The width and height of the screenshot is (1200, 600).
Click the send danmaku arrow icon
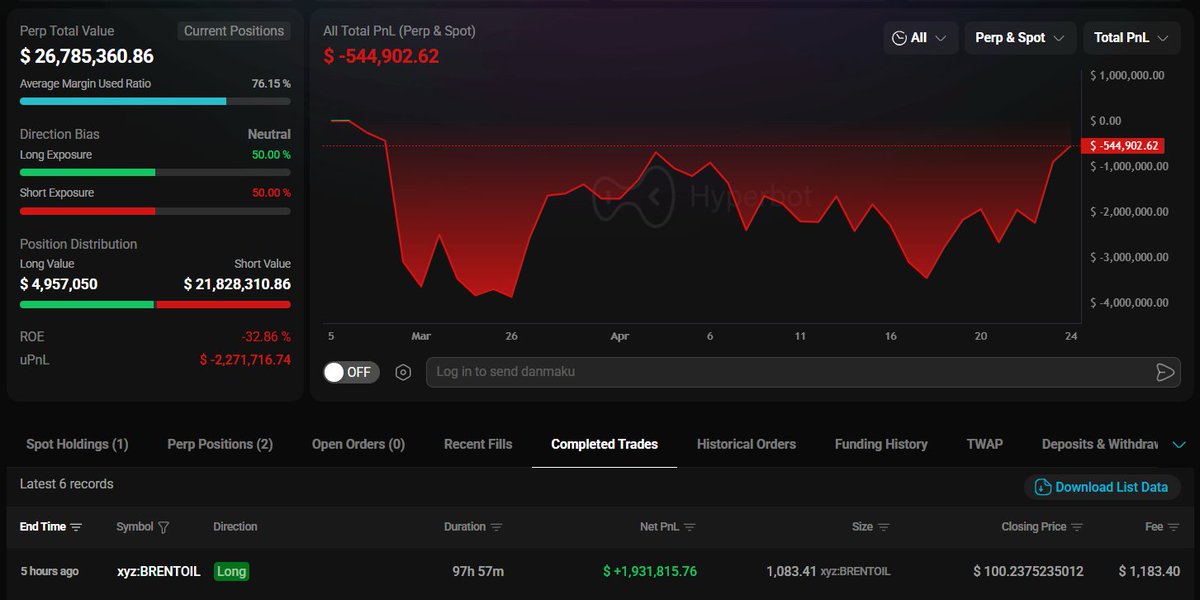coord(1164,372)
